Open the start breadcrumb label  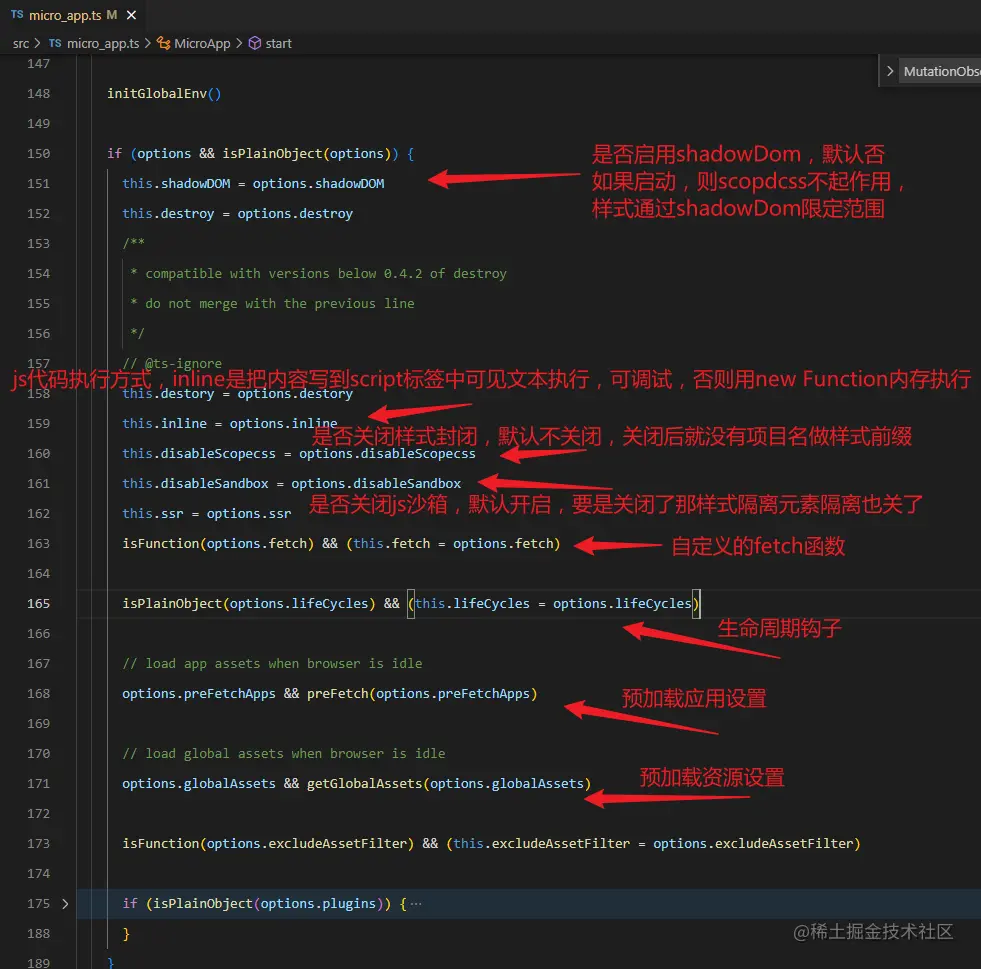(278, 43)
